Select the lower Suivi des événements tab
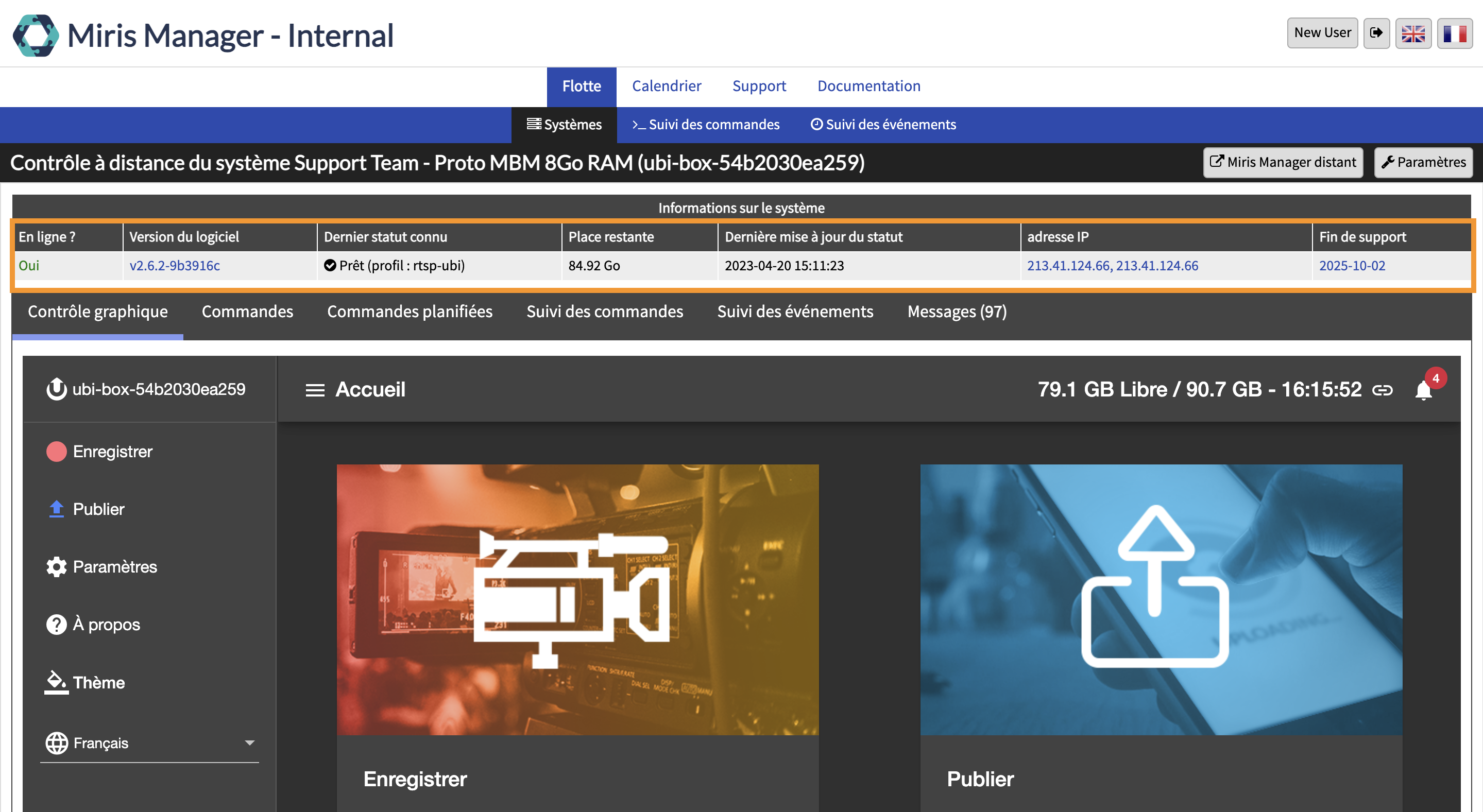Image resolution: width=1483 pixels, height=812 pixels. tap(796, 312)
